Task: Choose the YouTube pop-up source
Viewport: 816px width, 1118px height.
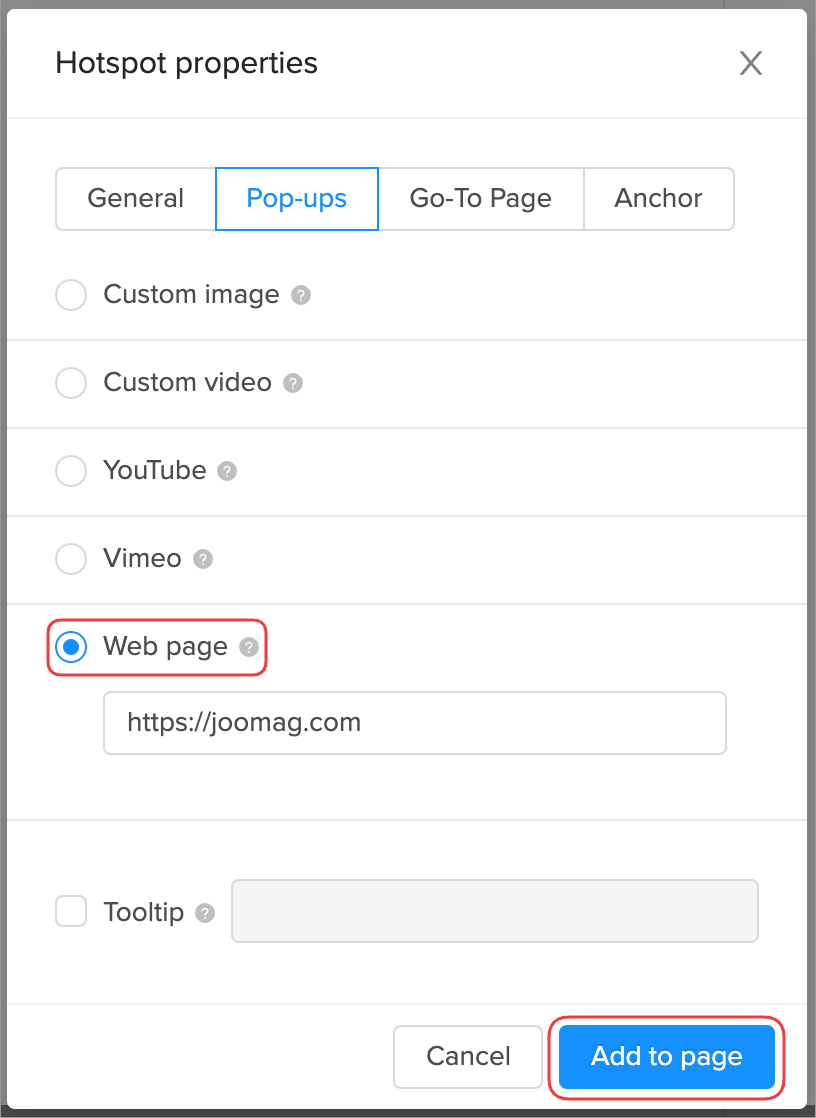Action: pyautogui.click(x=71, y=471)
